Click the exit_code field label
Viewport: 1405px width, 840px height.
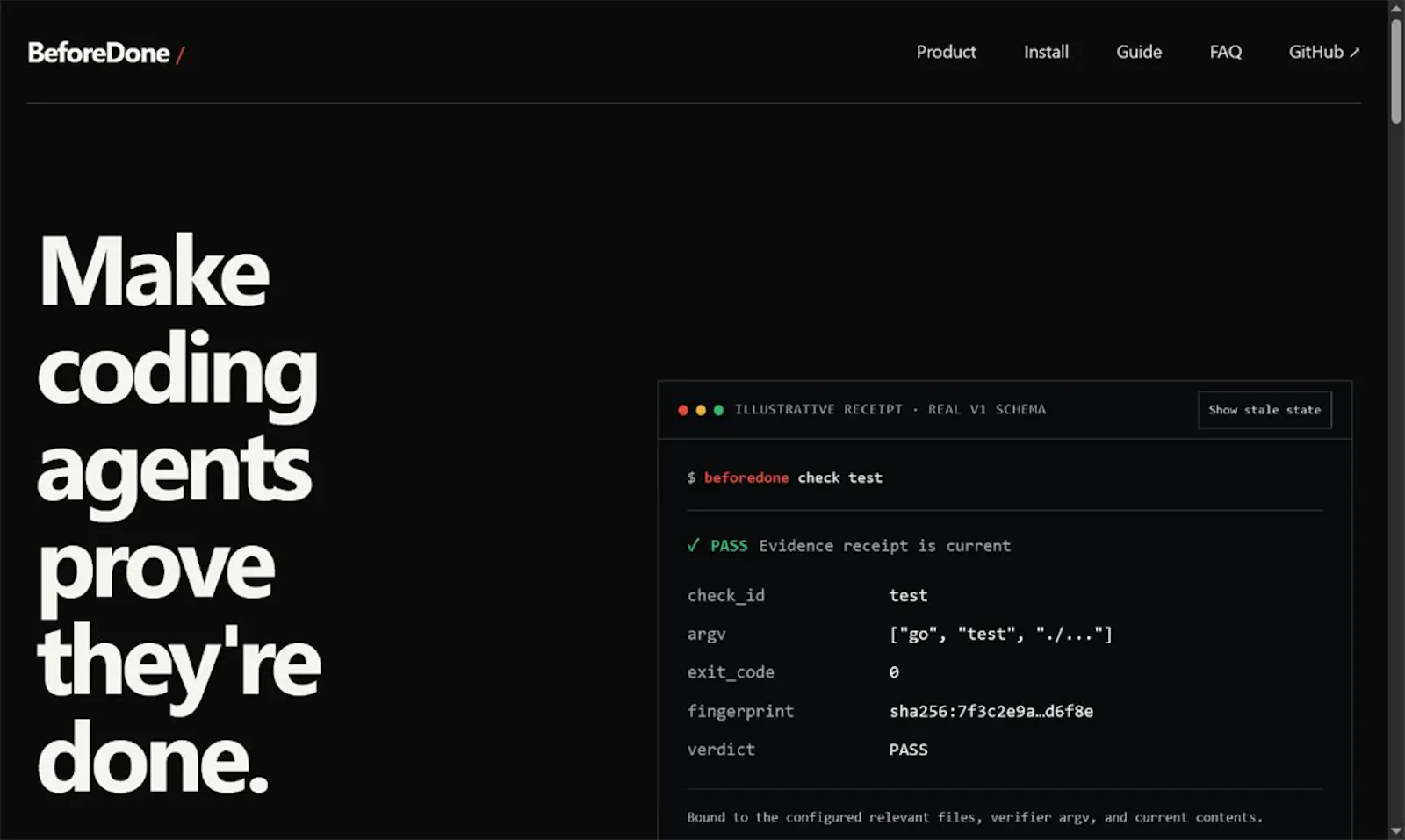click(731, 672)
